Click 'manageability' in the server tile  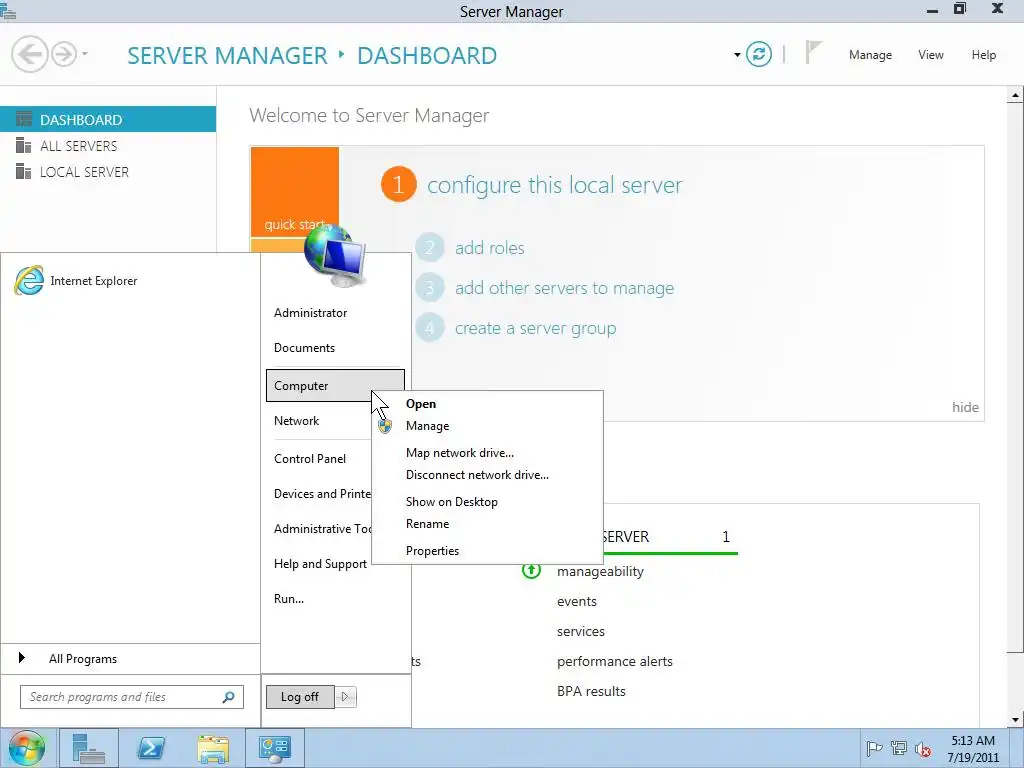coord(600,571)
